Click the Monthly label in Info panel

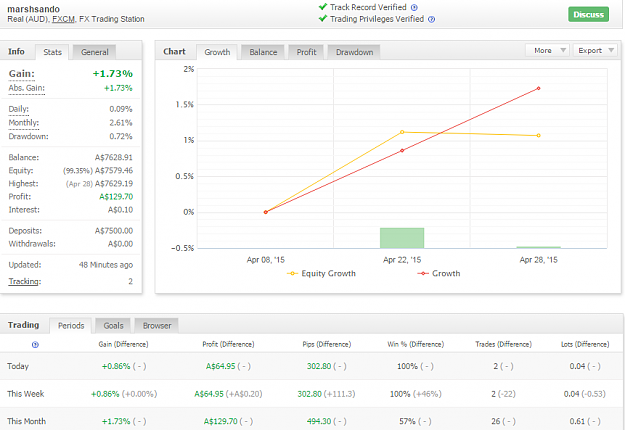(x=24, y=123)
